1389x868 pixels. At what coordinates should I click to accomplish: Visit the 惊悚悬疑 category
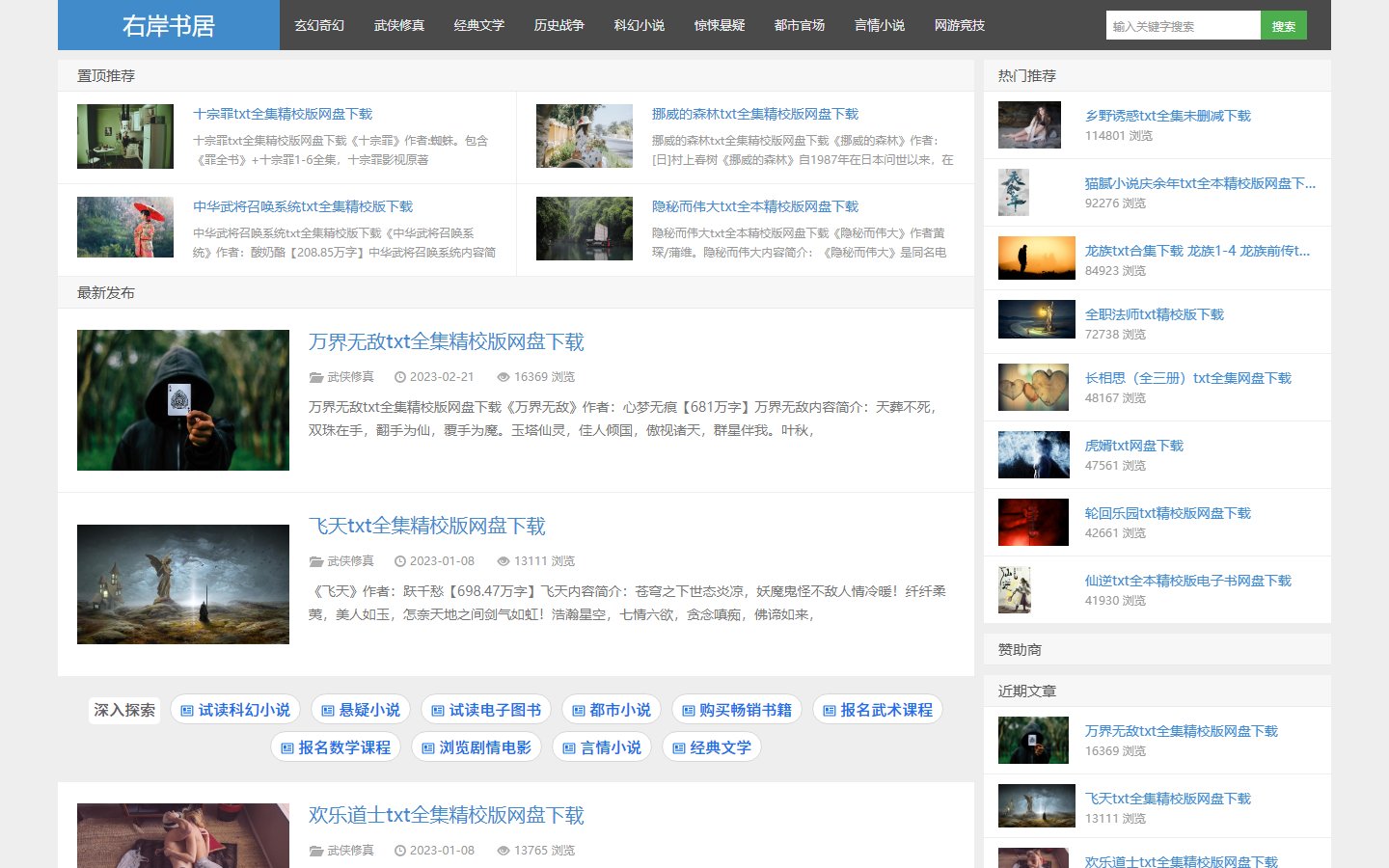click(720, 25)
